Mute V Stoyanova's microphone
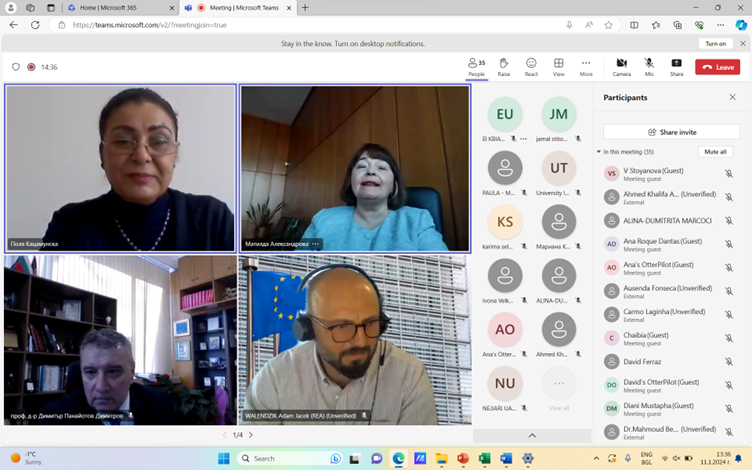This screenshot has height=470, width=752. click(729, 173)
